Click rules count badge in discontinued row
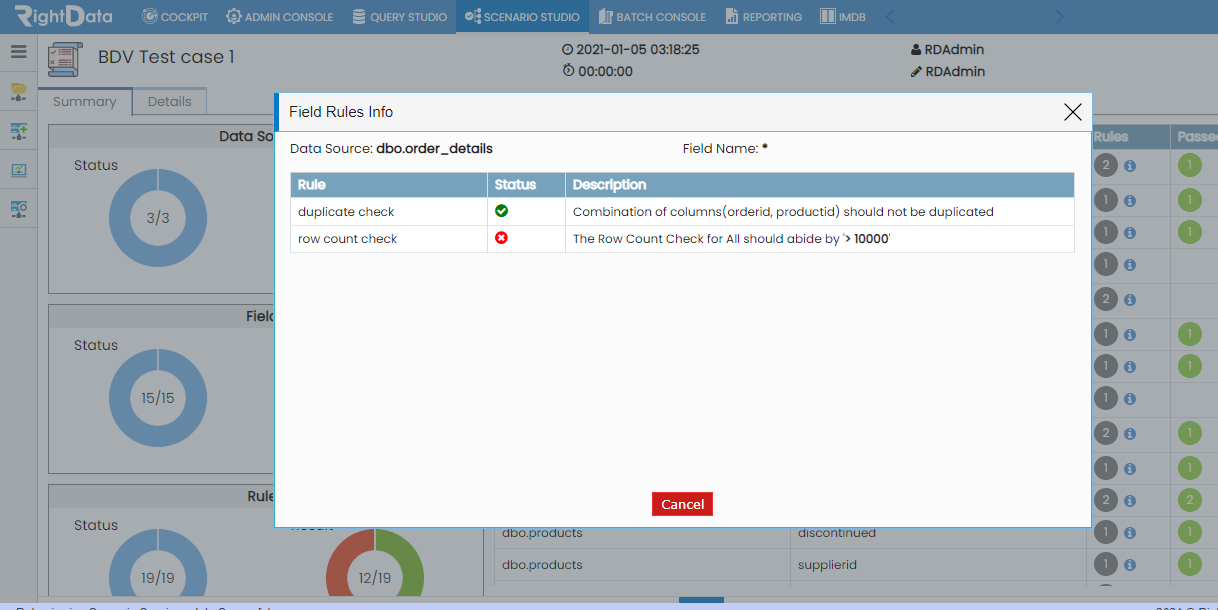The width and height of the screenshot is (1218, 610). (1105, 532)
